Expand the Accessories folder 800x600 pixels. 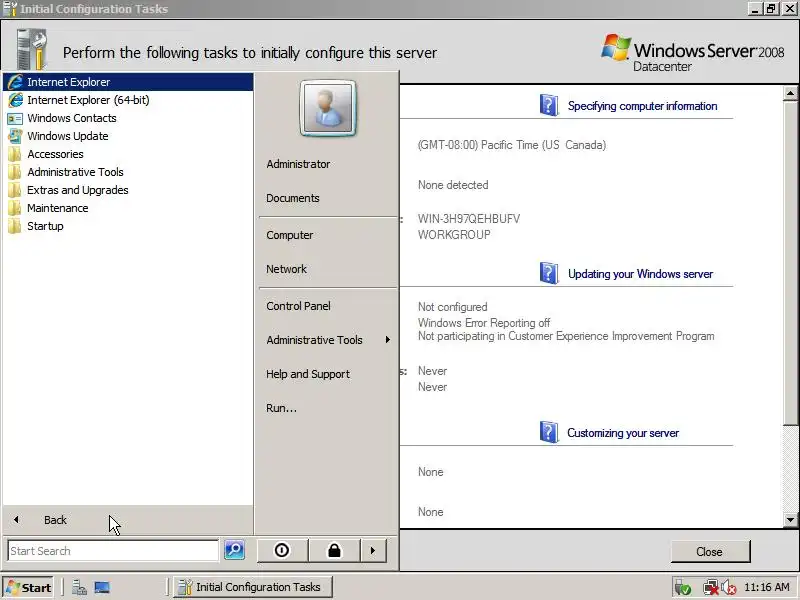click(128, 154)
